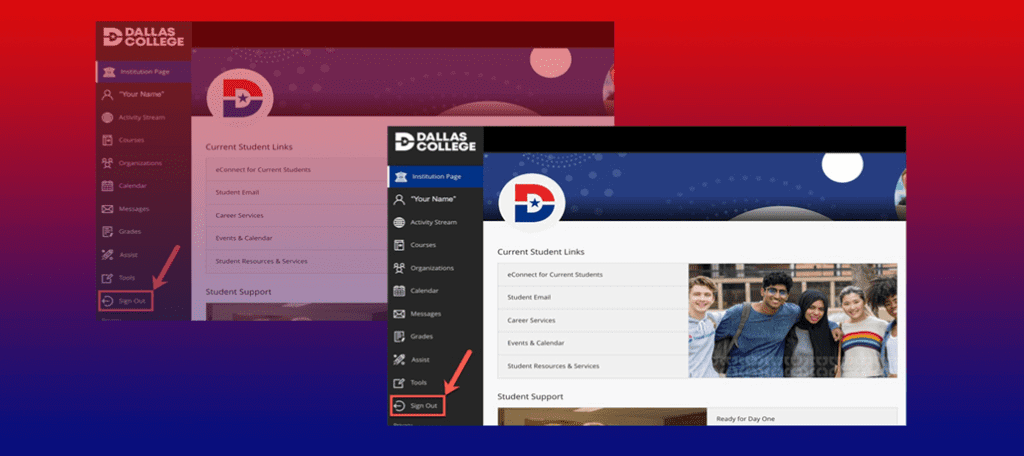Click the Institution Page icon in front window

pyautogui.click(x=400, y=176)
